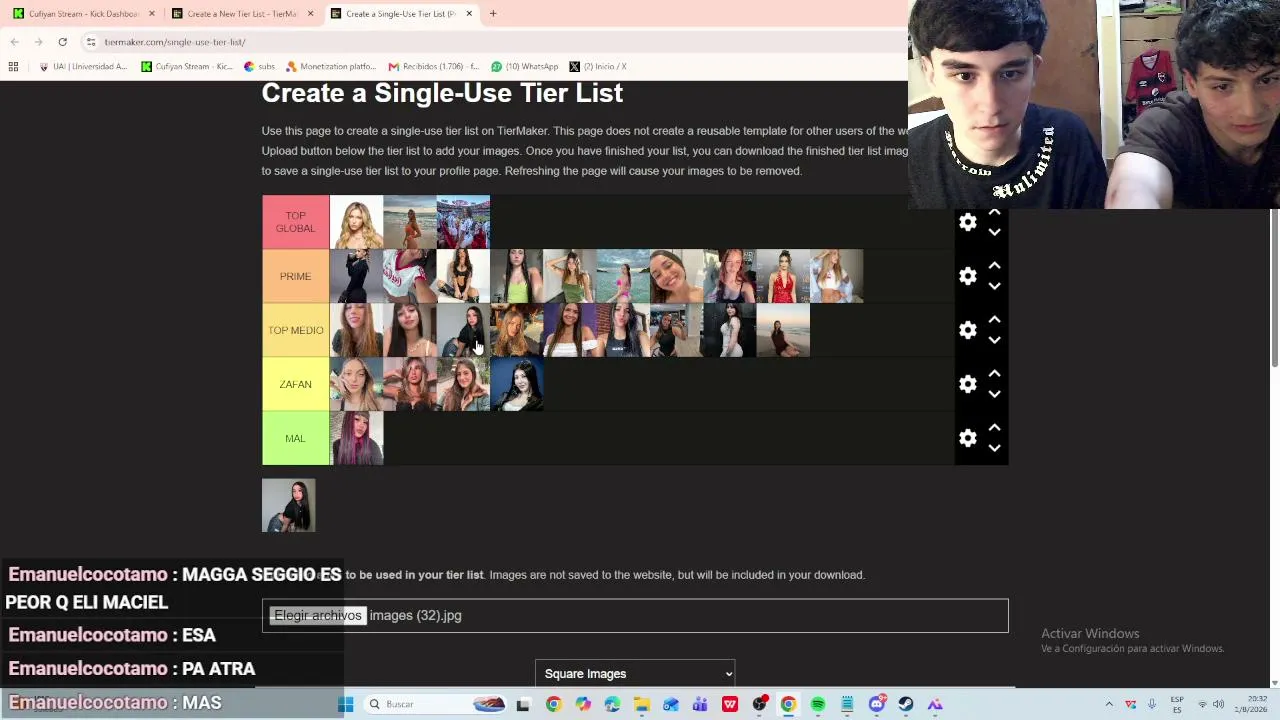Open the UAI Universidad bookmark
This screenshot has width=1280, height=720.
point(83,66)
